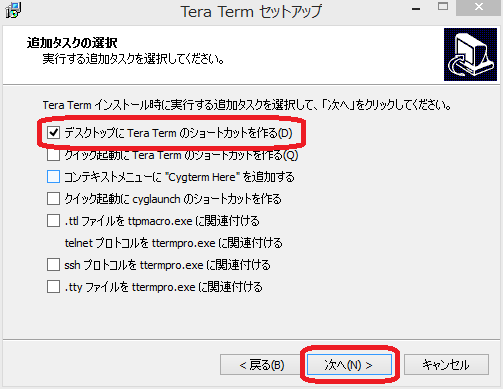The image size is (503, 389).
Task: Click the 'Tera Term セットアップ' window title
Action: pyautogui.click(x=252, y=12)
